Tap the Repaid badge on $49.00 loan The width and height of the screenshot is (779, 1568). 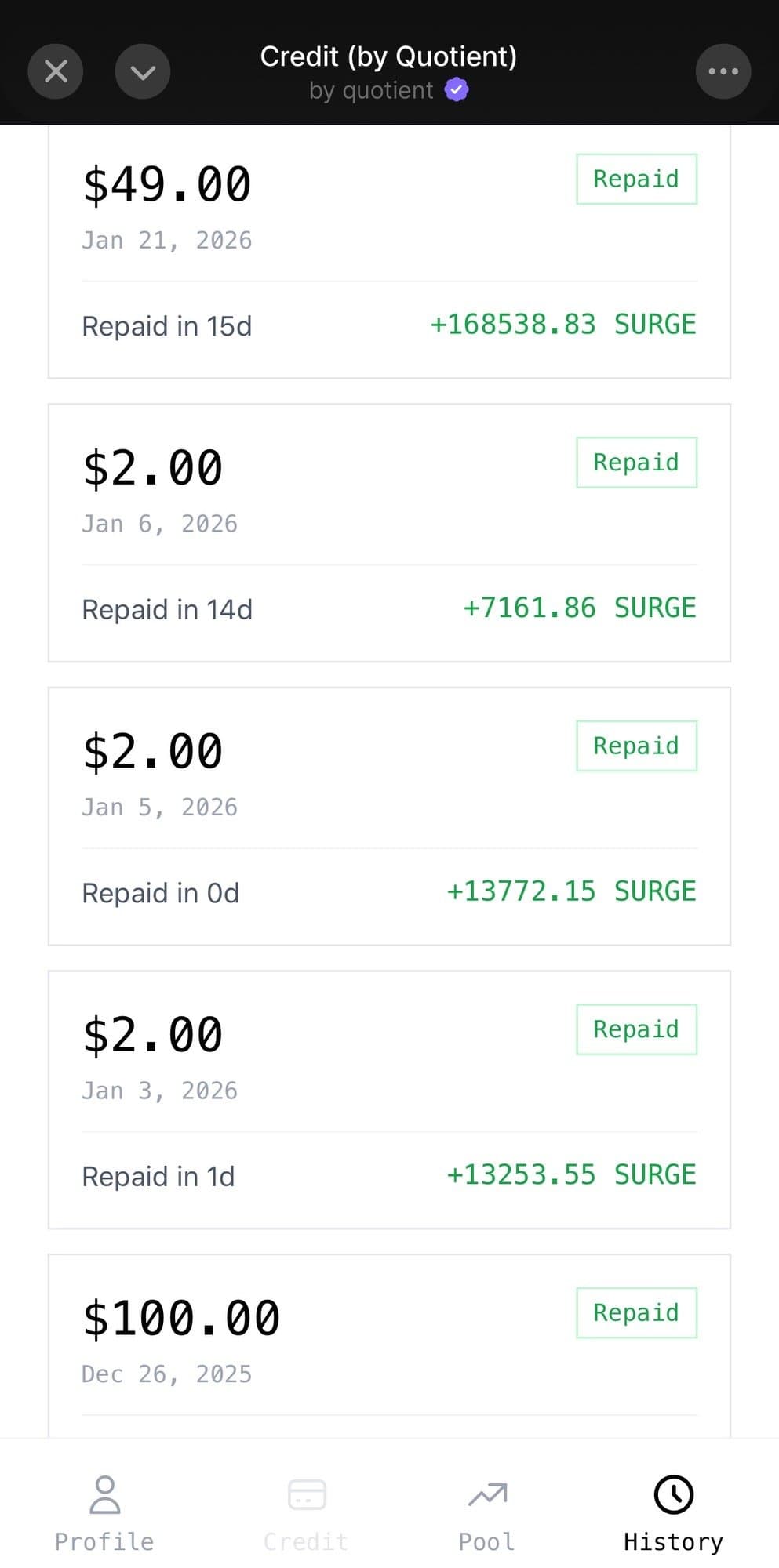[x=636, y=179]
